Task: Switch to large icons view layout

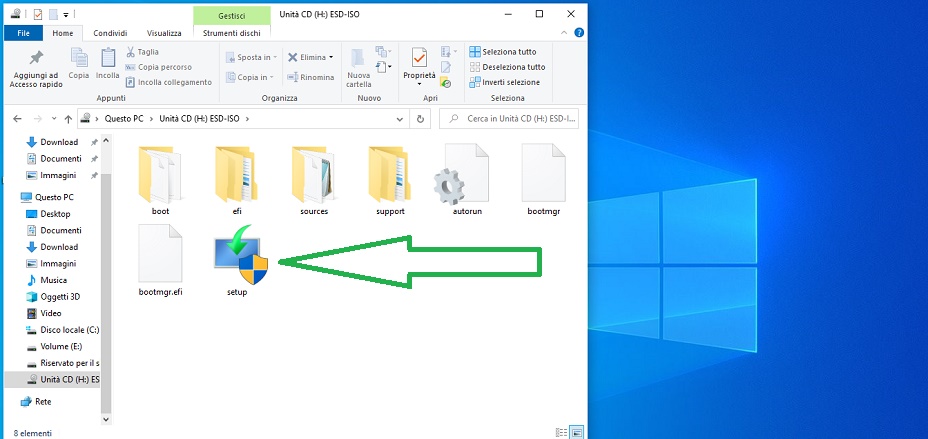Action: [577, 432]
